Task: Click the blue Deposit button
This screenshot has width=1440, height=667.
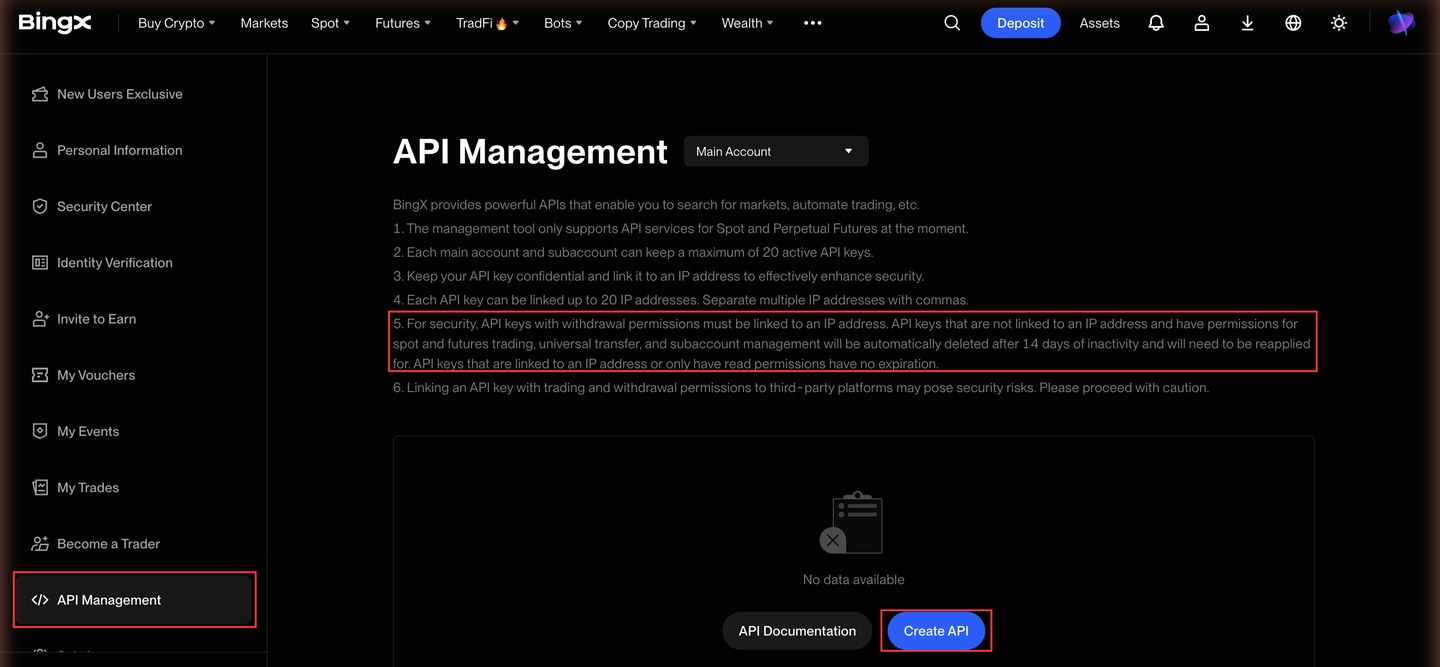Action: point(1020,23)
